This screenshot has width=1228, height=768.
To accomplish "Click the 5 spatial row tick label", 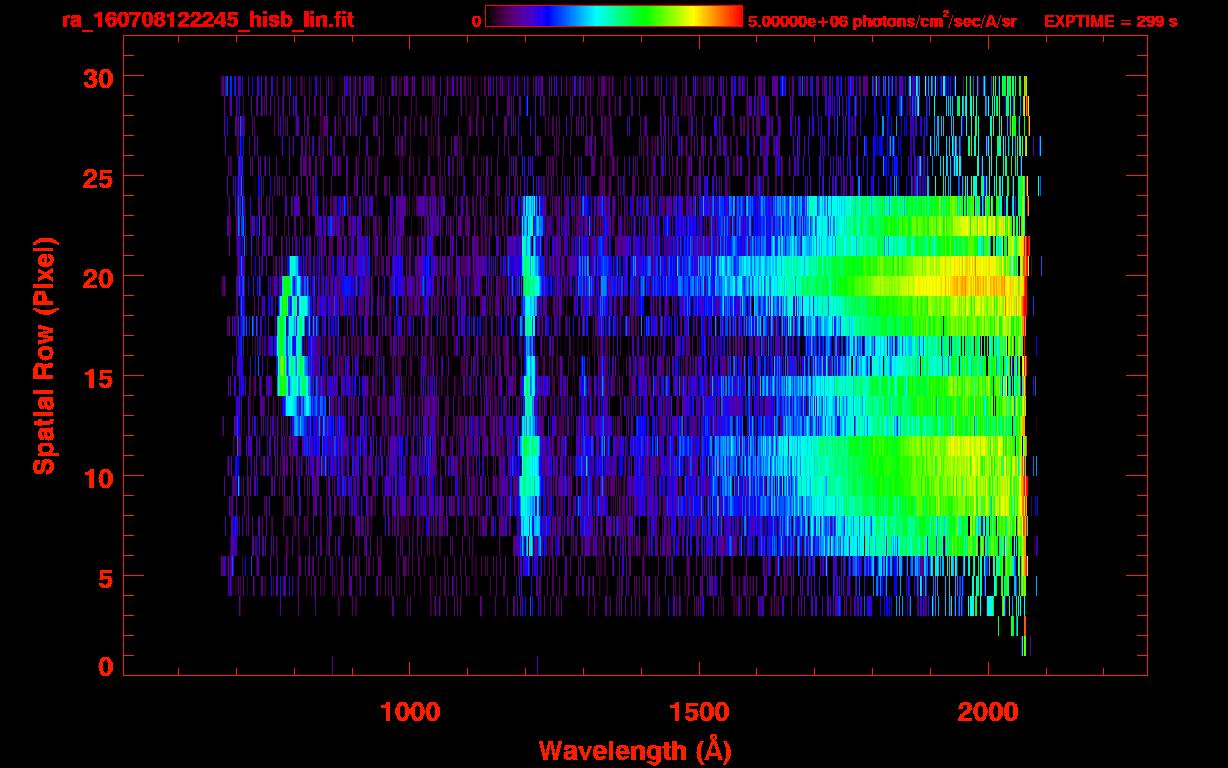I will (103, 577).
